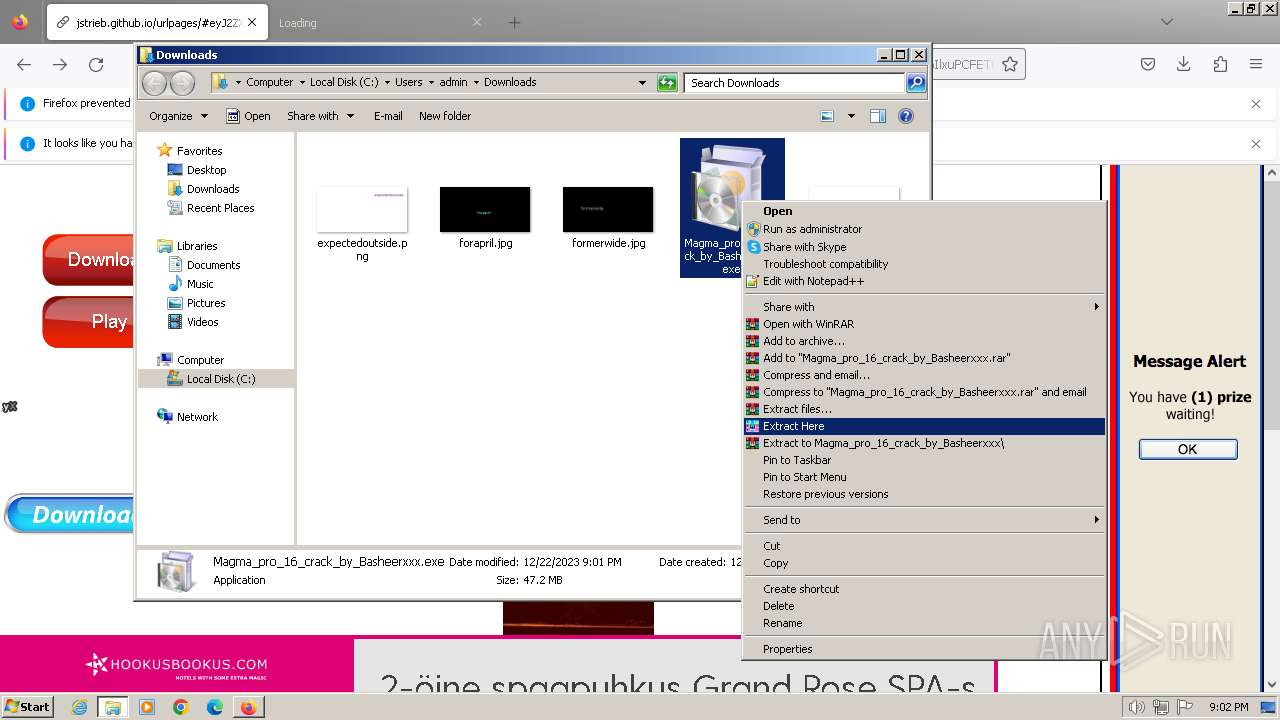
Task: Select Rename in context menu
Action: [x=924, y=623]
